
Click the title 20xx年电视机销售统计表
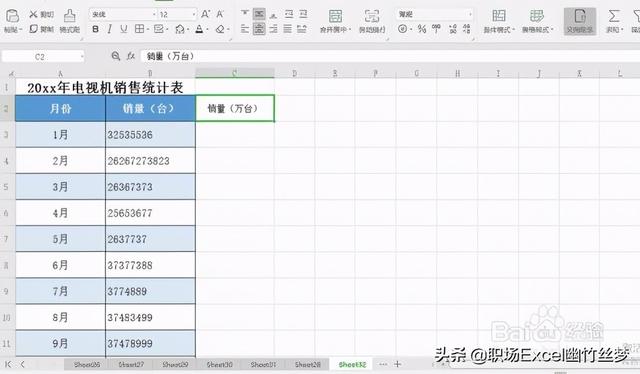105,87
